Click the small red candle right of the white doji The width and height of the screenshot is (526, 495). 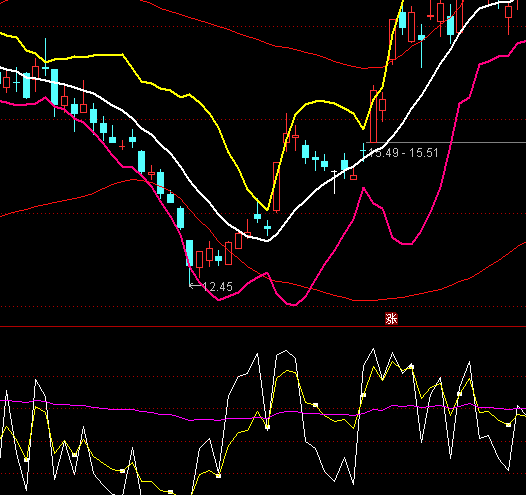point(354,176)
